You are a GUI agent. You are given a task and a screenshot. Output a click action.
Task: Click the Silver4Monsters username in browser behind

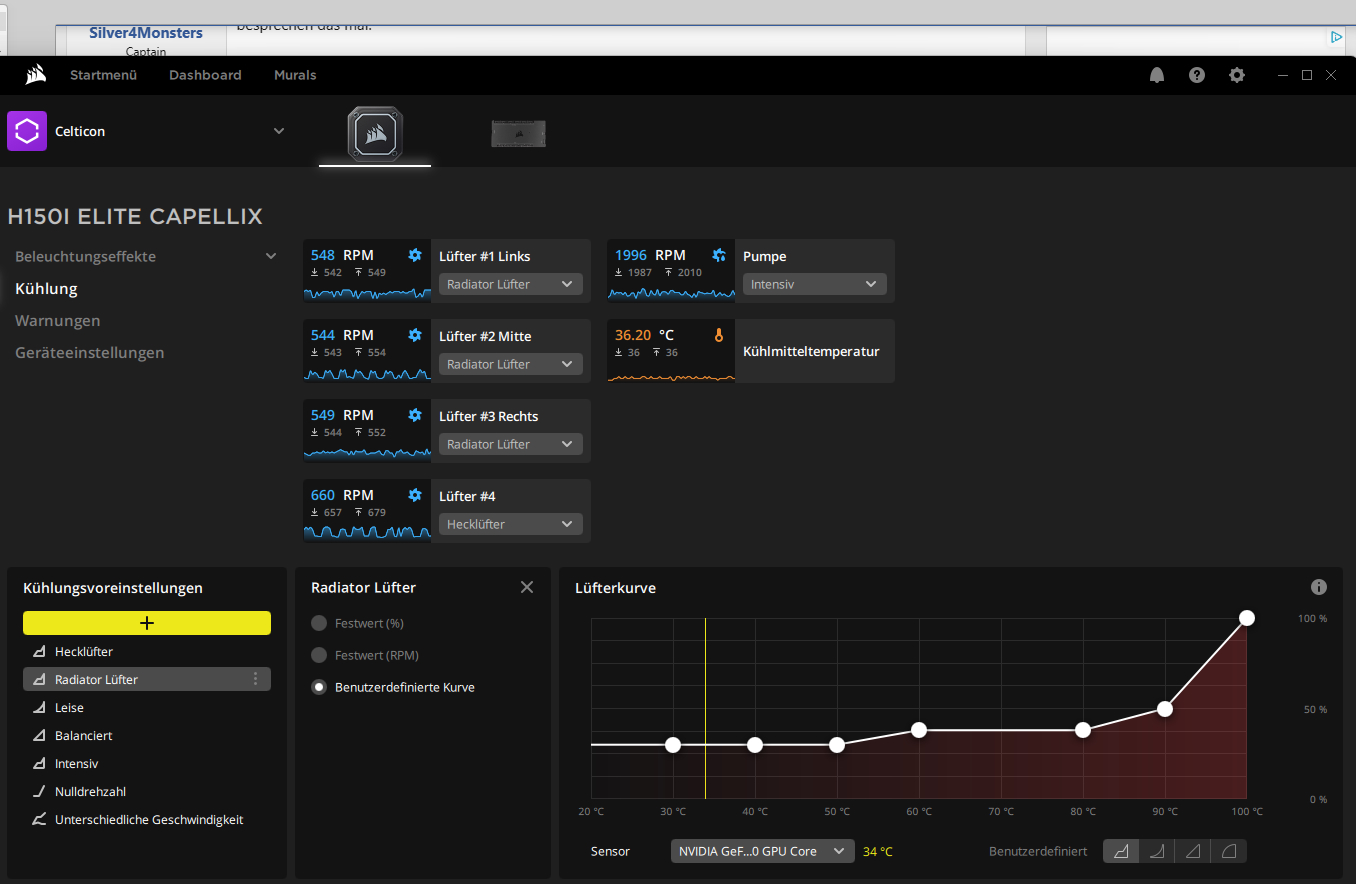tap(146, 32)
